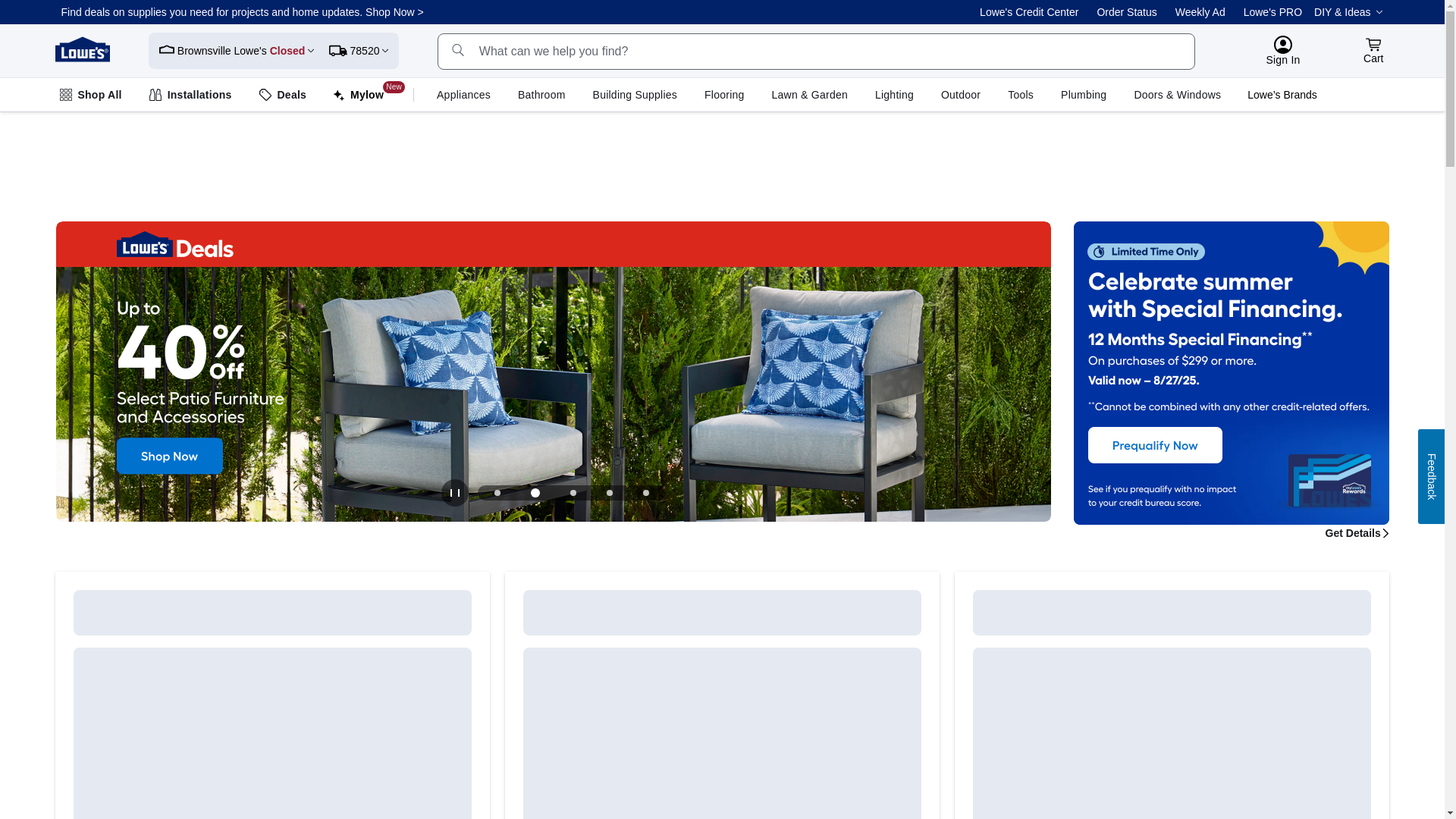Open the Tools category

tap(1021, 95)
